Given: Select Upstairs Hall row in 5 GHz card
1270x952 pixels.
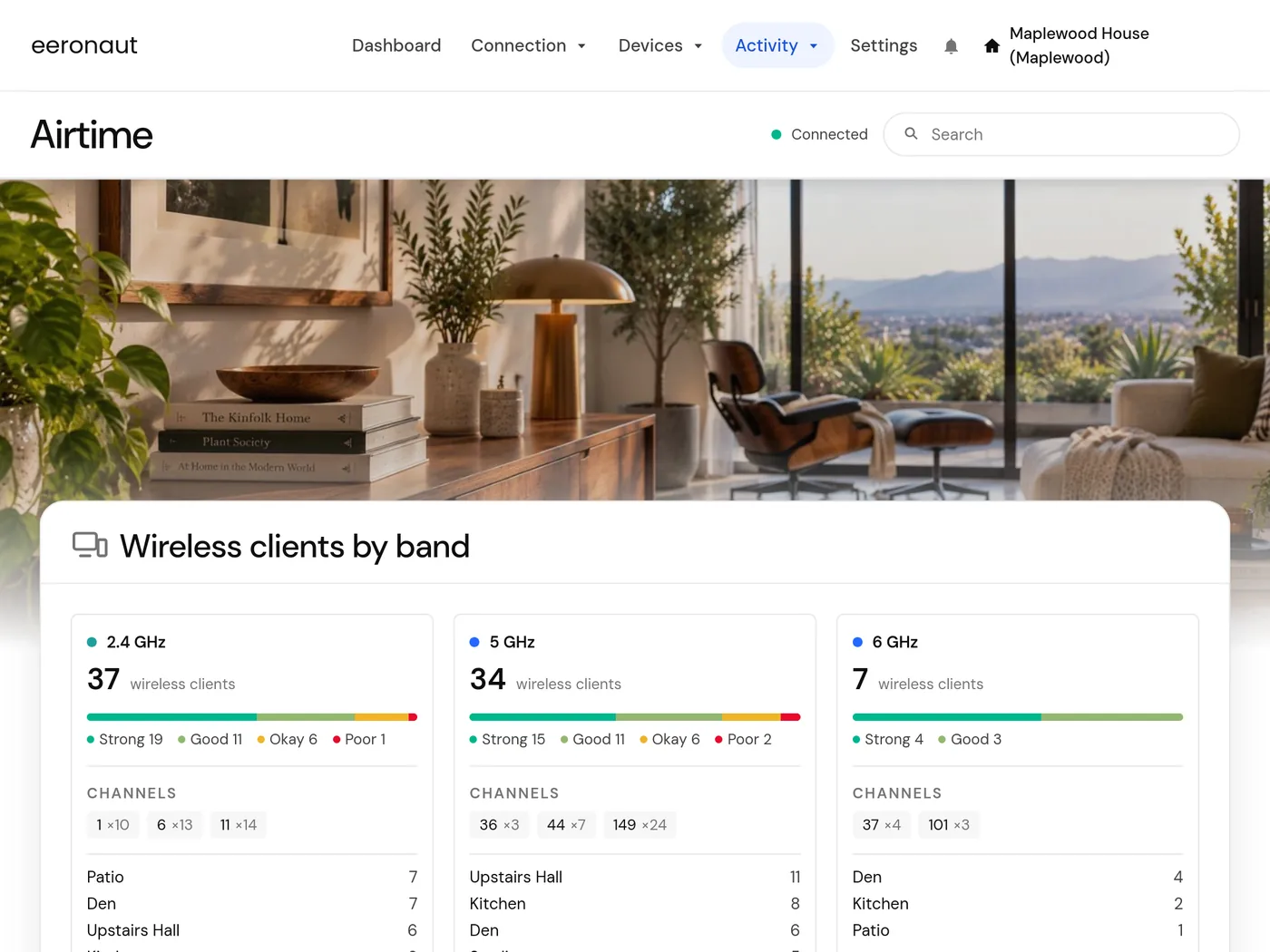Looking at the screenshot, I should coord(635,877).
